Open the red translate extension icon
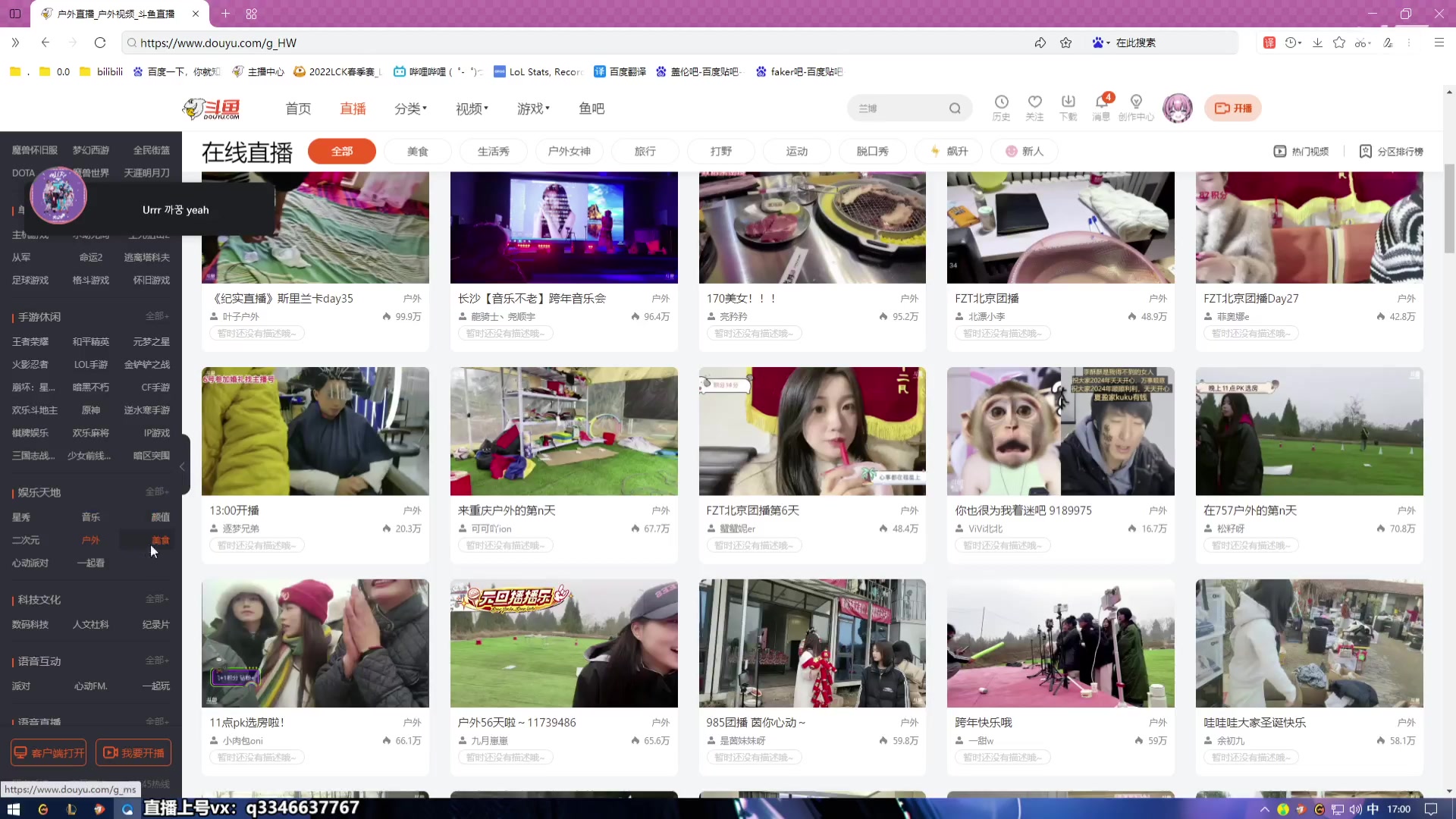The image size is (1456, 819). [1269, 42]
